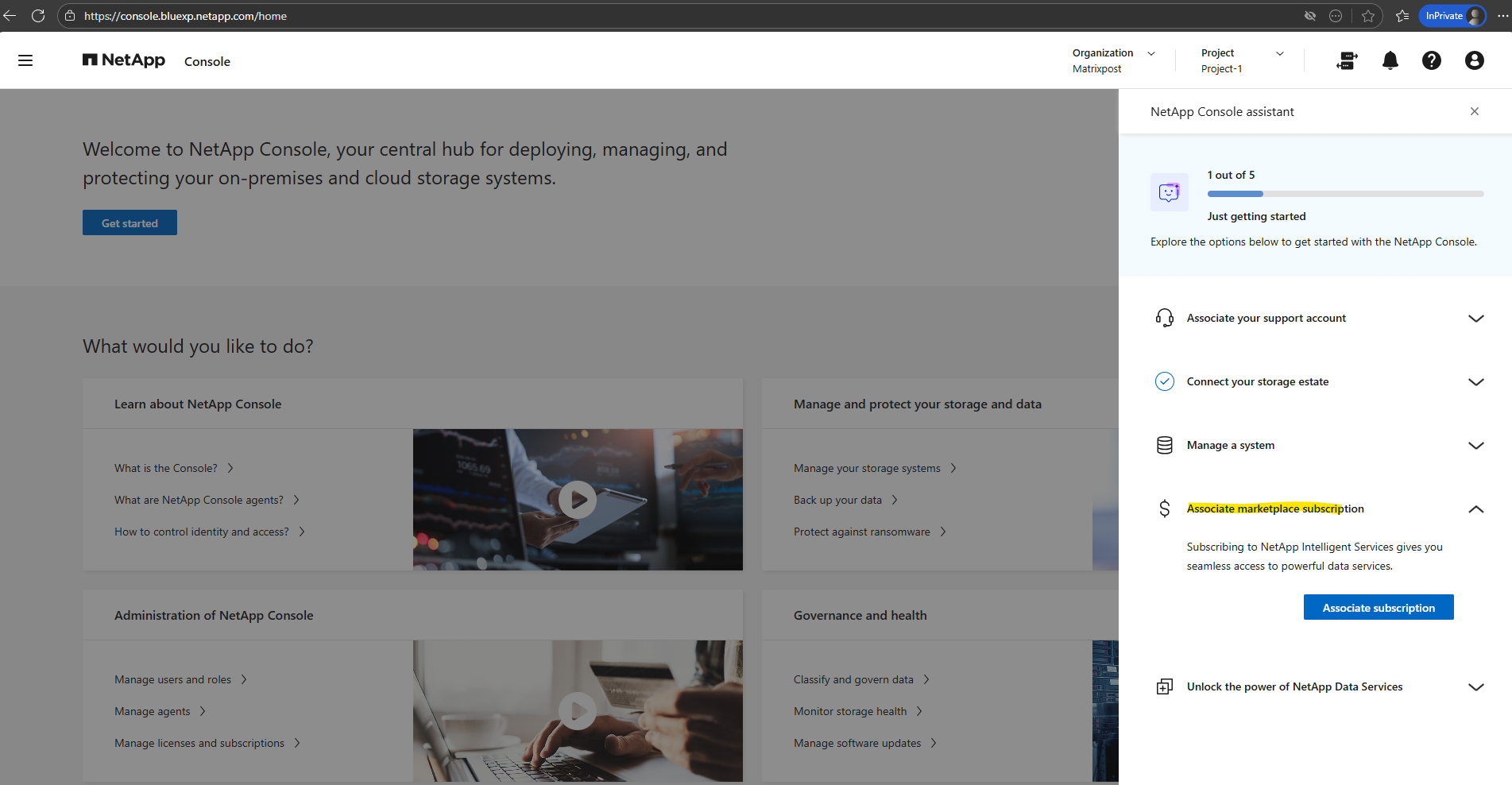The width and height of the screenshot is (1512, 785).
Task: Reload the page with browser refresh
Action: click(38, 16)
